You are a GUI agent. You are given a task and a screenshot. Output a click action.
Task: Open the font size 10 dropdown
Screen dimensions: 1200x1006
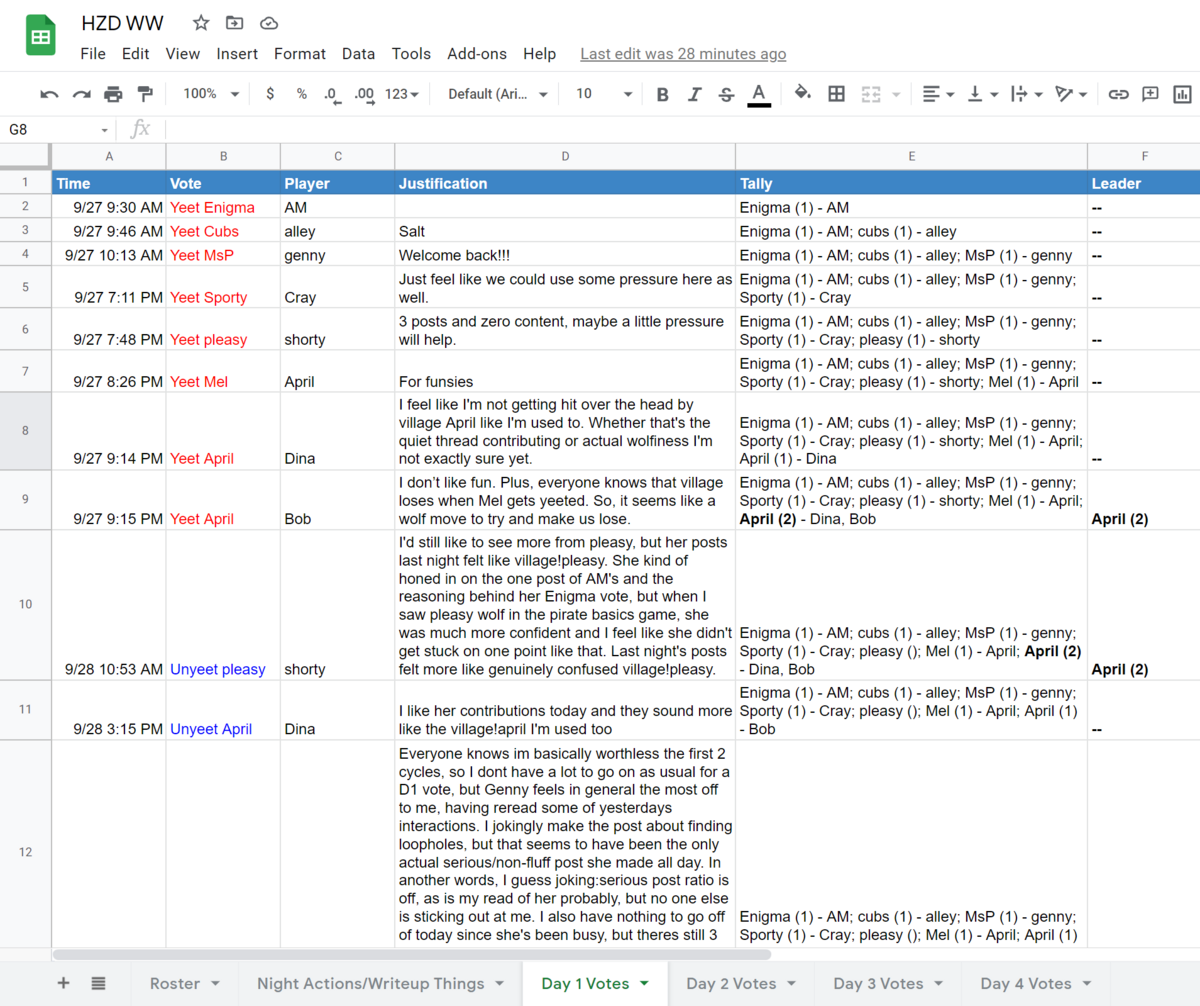(604, 94)
